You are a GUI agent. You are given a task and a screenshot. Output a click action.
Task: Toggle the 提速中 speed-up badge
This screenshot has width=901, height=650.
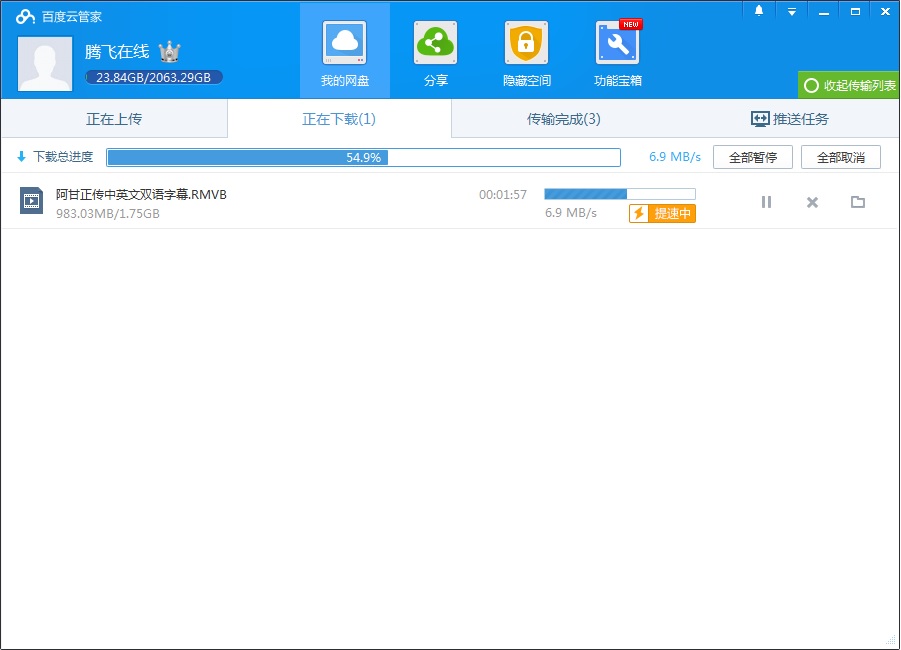coord(662,214)
